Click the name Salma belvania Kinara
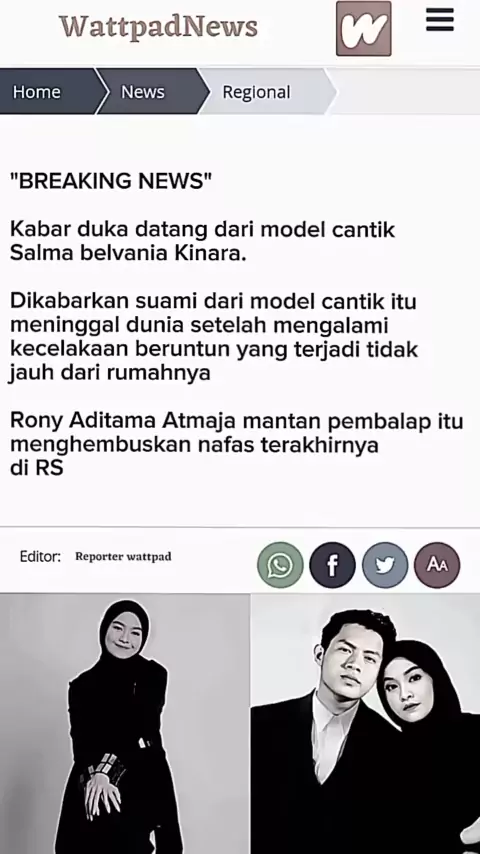480x854 pixels. tap(128, 253)
